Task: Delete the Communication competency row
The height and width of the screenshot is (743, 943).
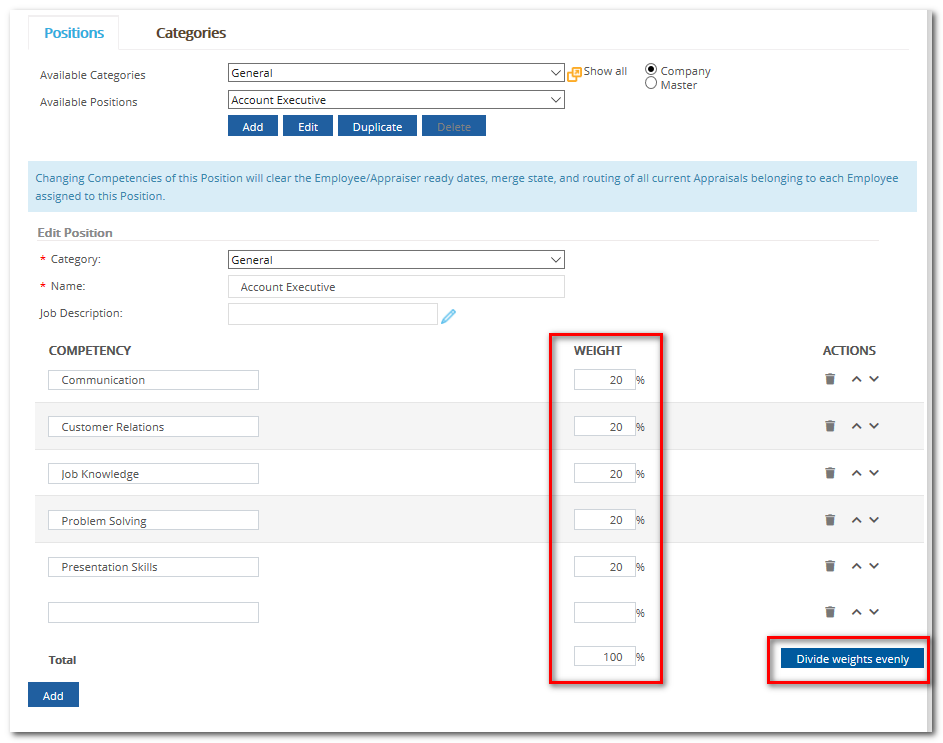Action: (829, 379)
